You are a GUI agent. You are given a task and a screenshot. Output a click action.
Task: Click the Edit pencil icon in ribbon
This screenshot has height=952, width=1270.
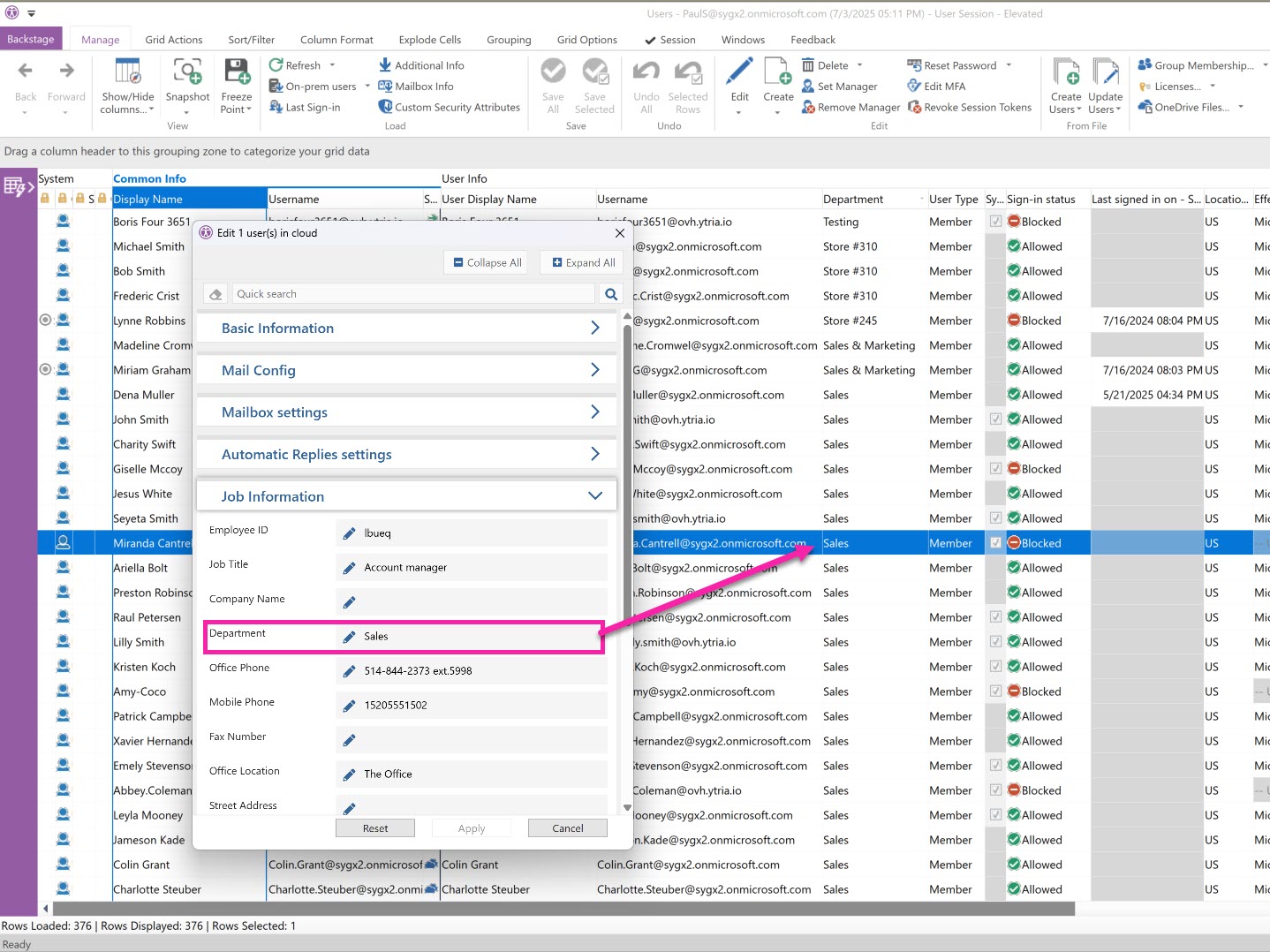739,72
